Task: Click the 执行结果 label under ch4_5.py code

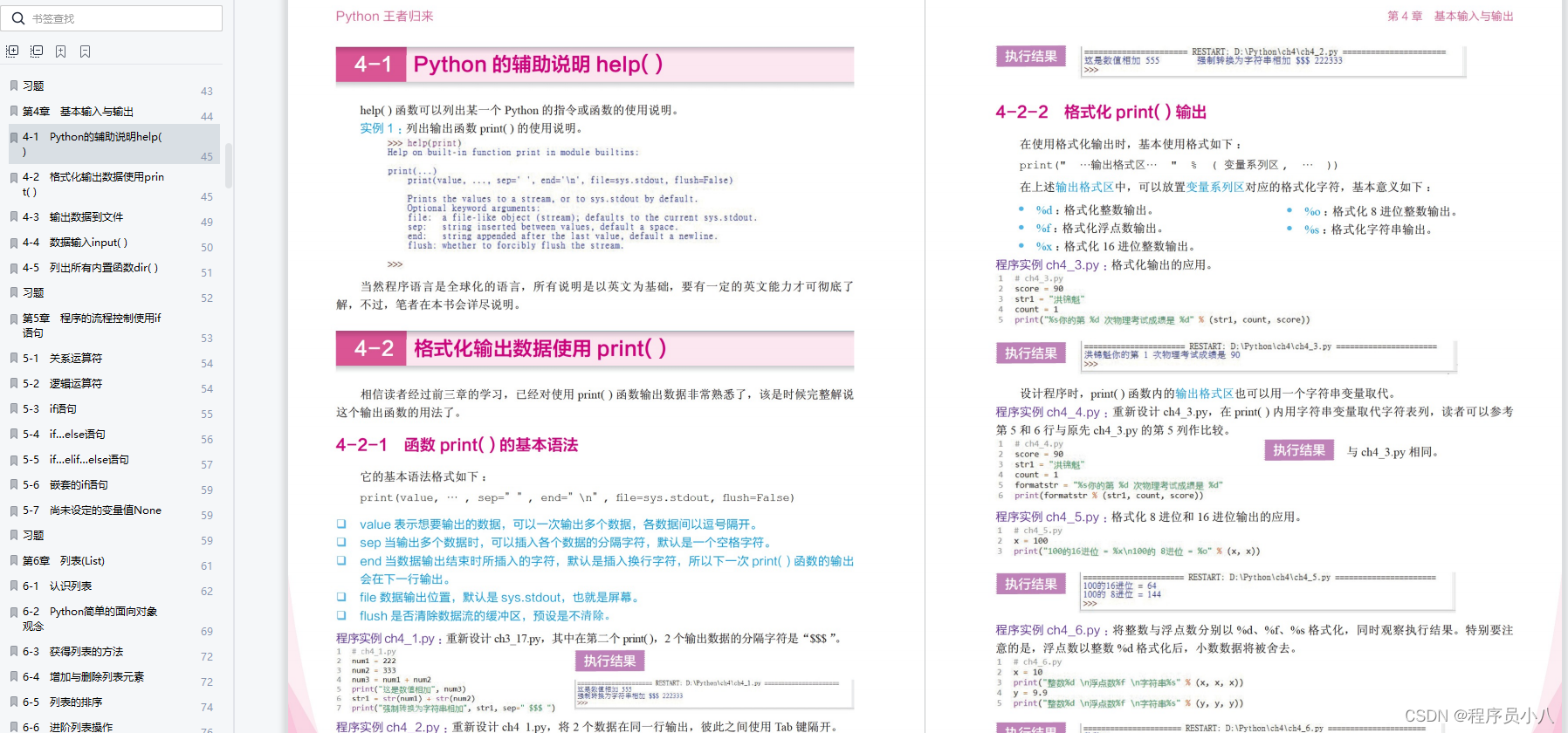Action: pos(1031,584)
